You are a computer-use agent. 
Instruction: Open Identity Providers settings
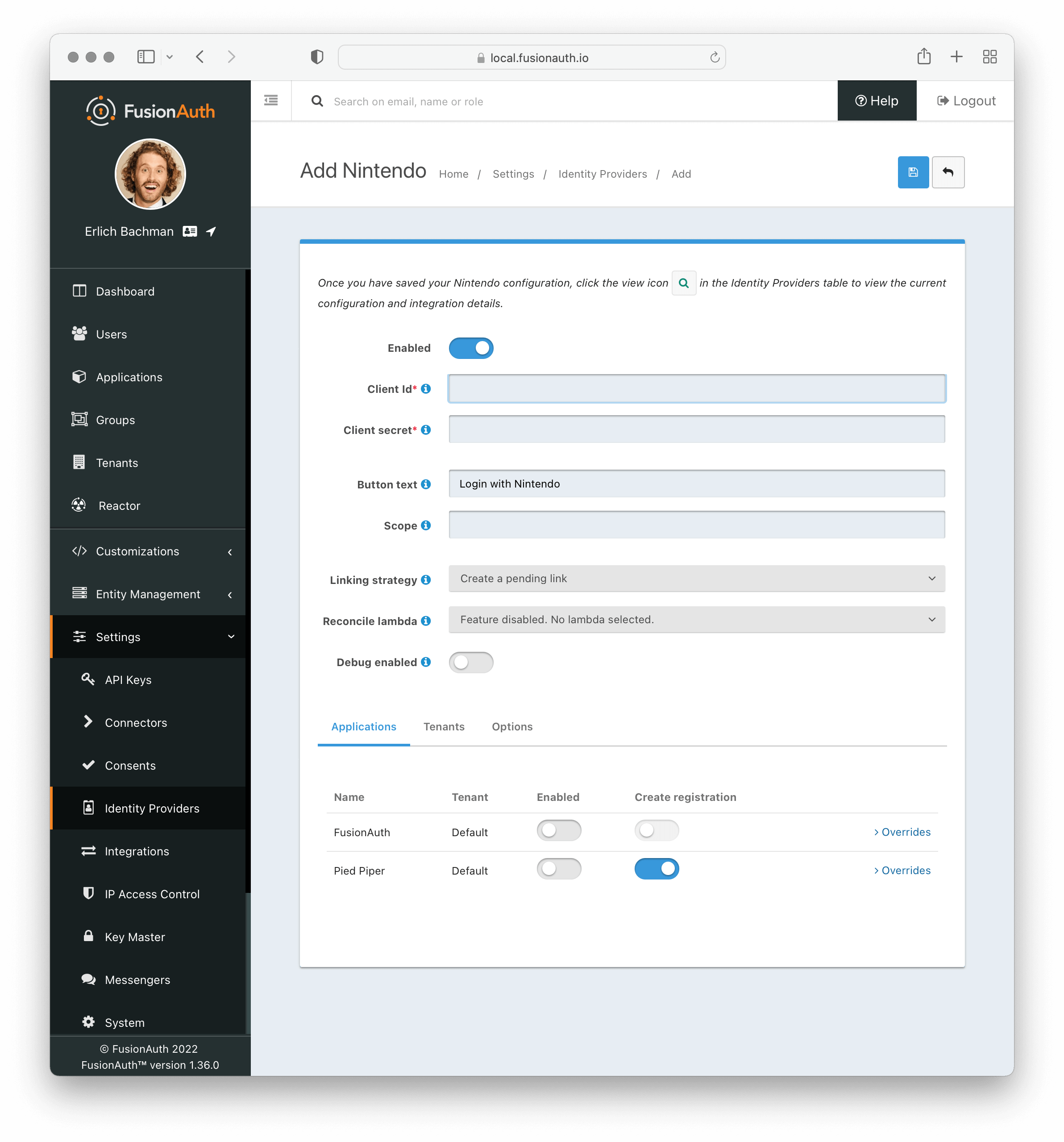tap(152, 808)
